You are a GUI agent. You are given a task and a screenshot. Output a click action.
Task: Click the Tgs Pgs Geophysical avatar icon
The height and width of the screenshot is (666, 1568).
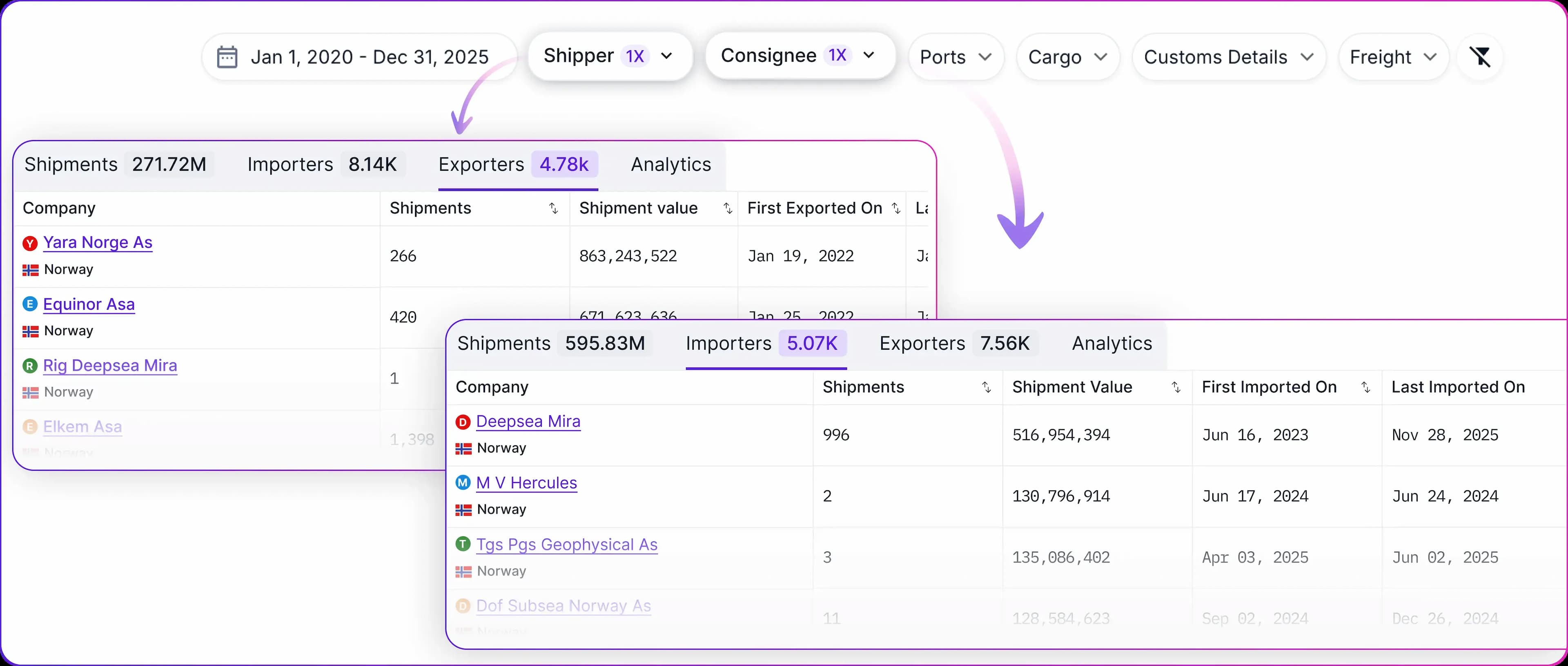(463, 544)
